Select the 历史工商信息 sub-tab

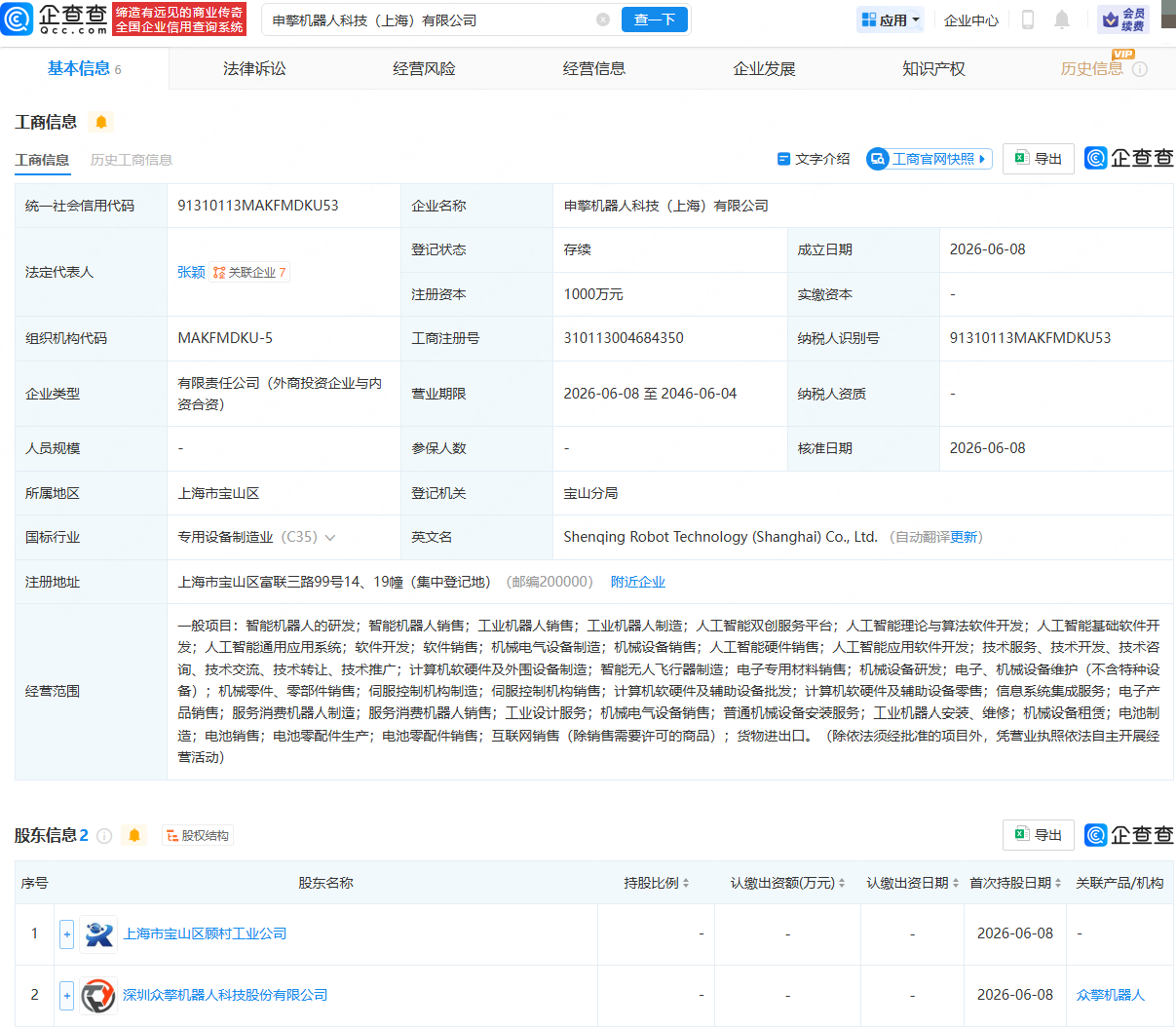click(132, 160)
